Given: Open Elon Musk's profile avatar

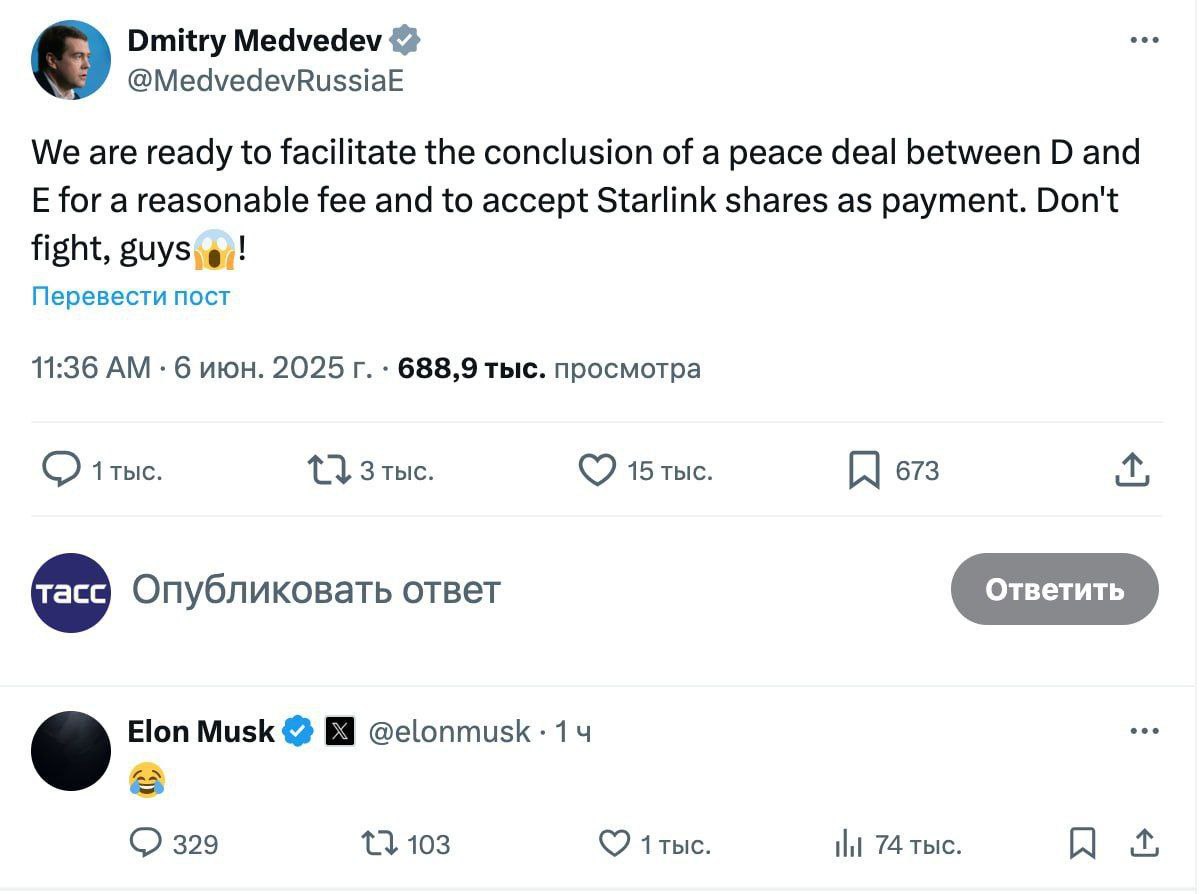Looking at the screenshot, I should [x=71, y=750].
